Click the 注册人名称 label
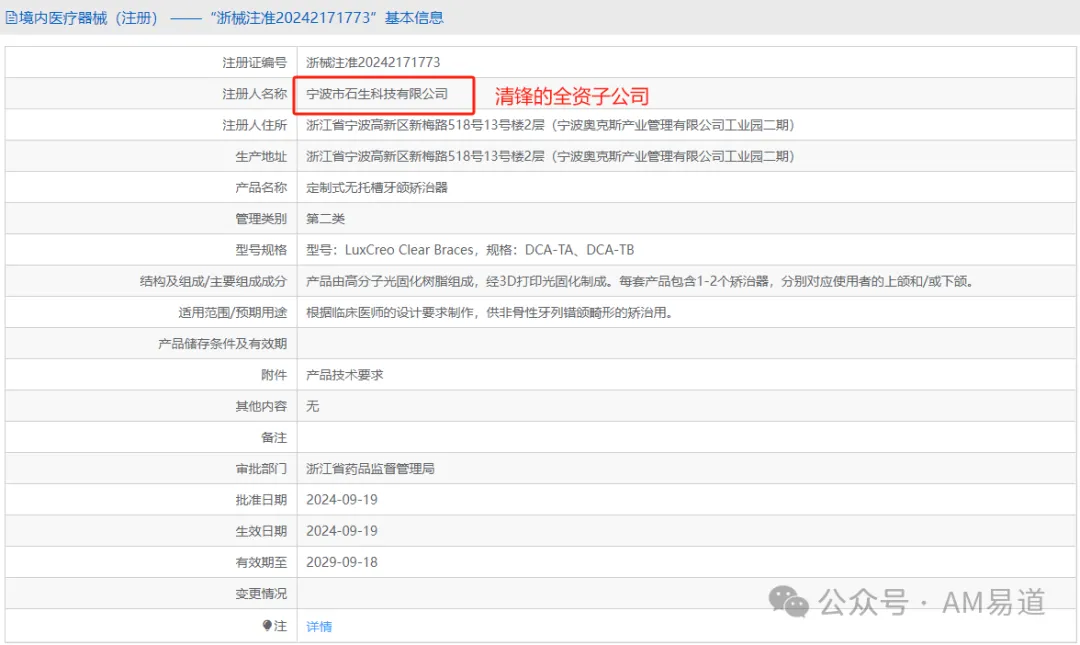This screenshot has width=1080, height=645. (x=254, y=94)
